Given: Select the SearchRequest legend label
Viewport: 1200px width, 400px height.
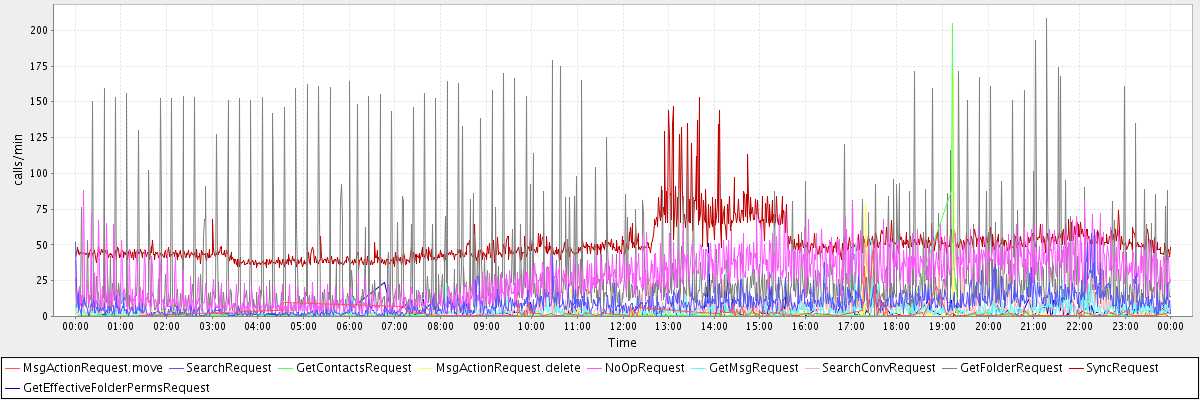Looking at the screenshot, I should coord(229,368).
